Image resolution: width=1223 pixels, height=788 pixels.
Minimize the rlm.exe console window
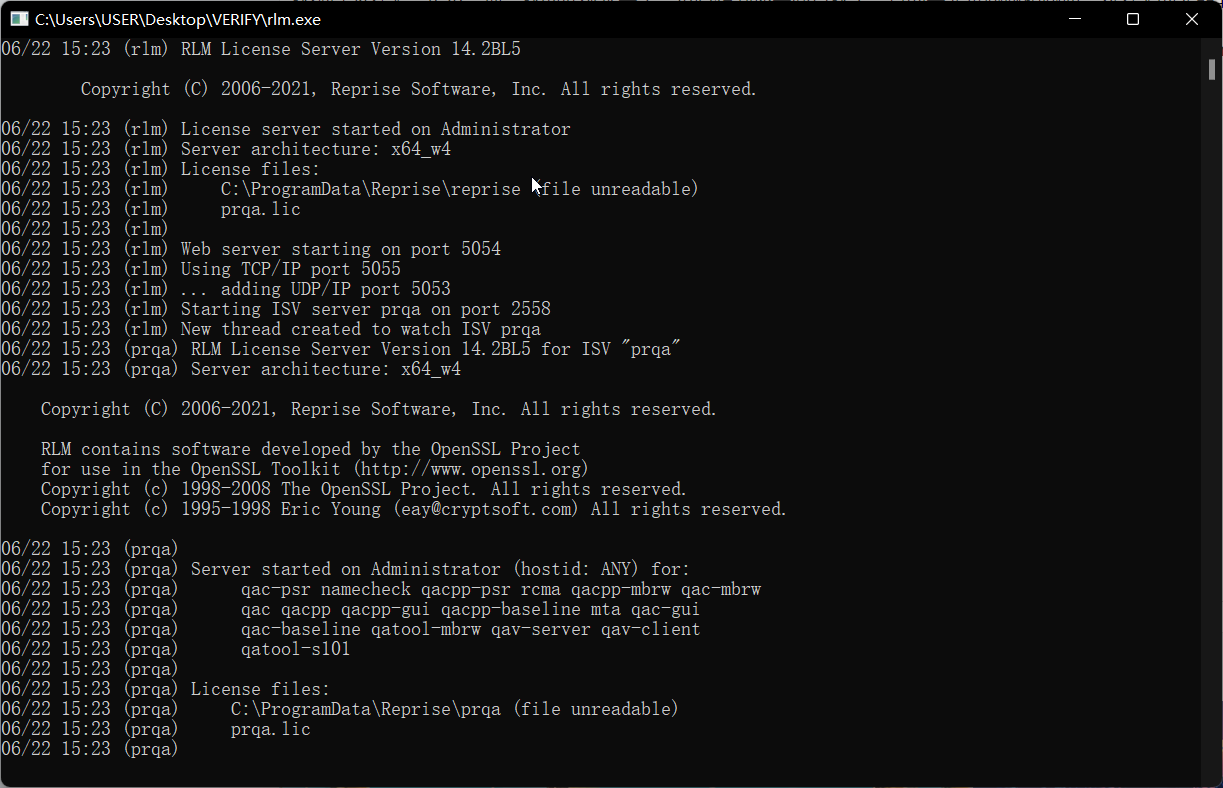[1074, 19]
